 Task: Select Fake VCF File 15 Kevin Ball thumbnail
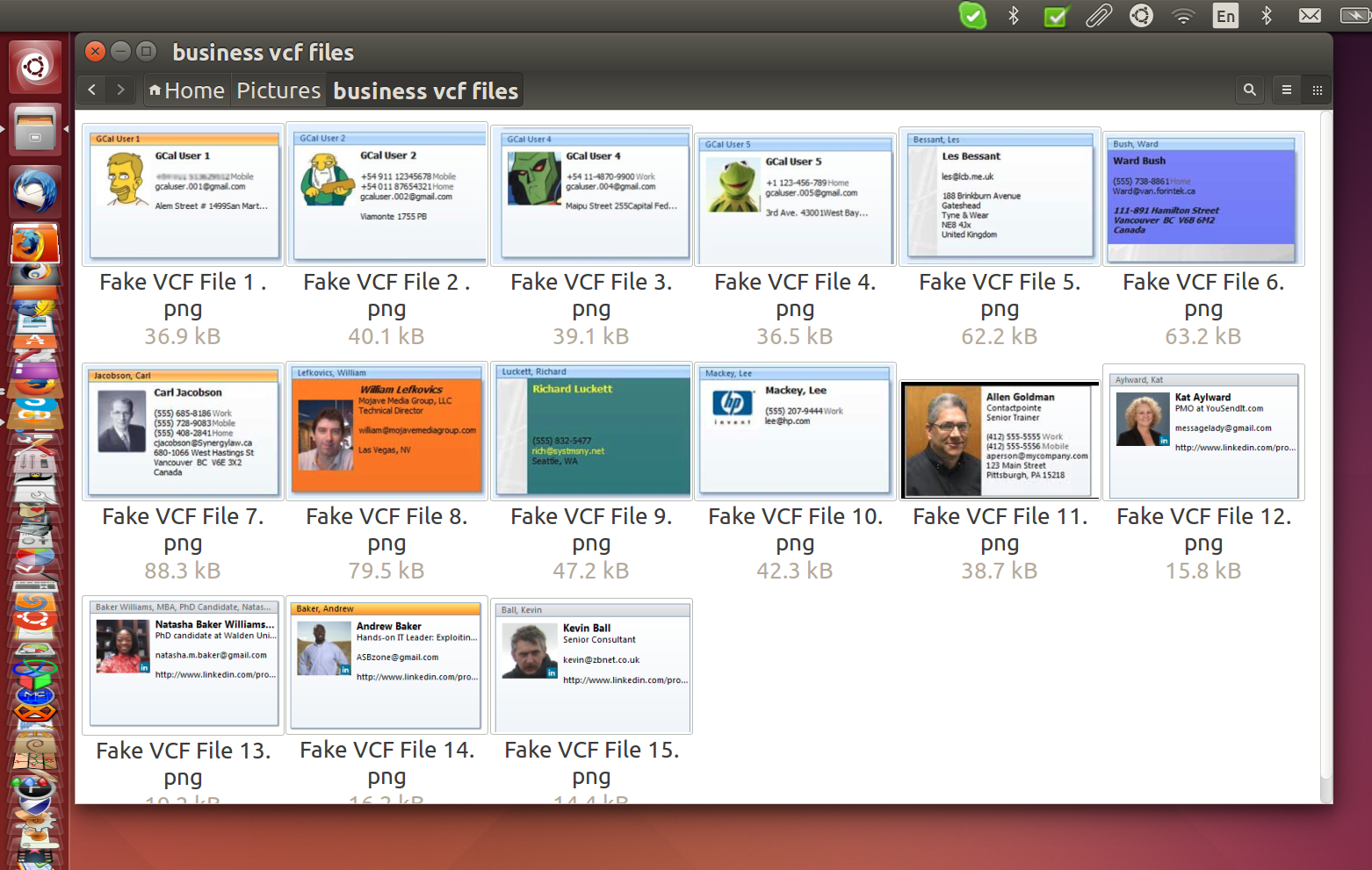tap(591, 666)
